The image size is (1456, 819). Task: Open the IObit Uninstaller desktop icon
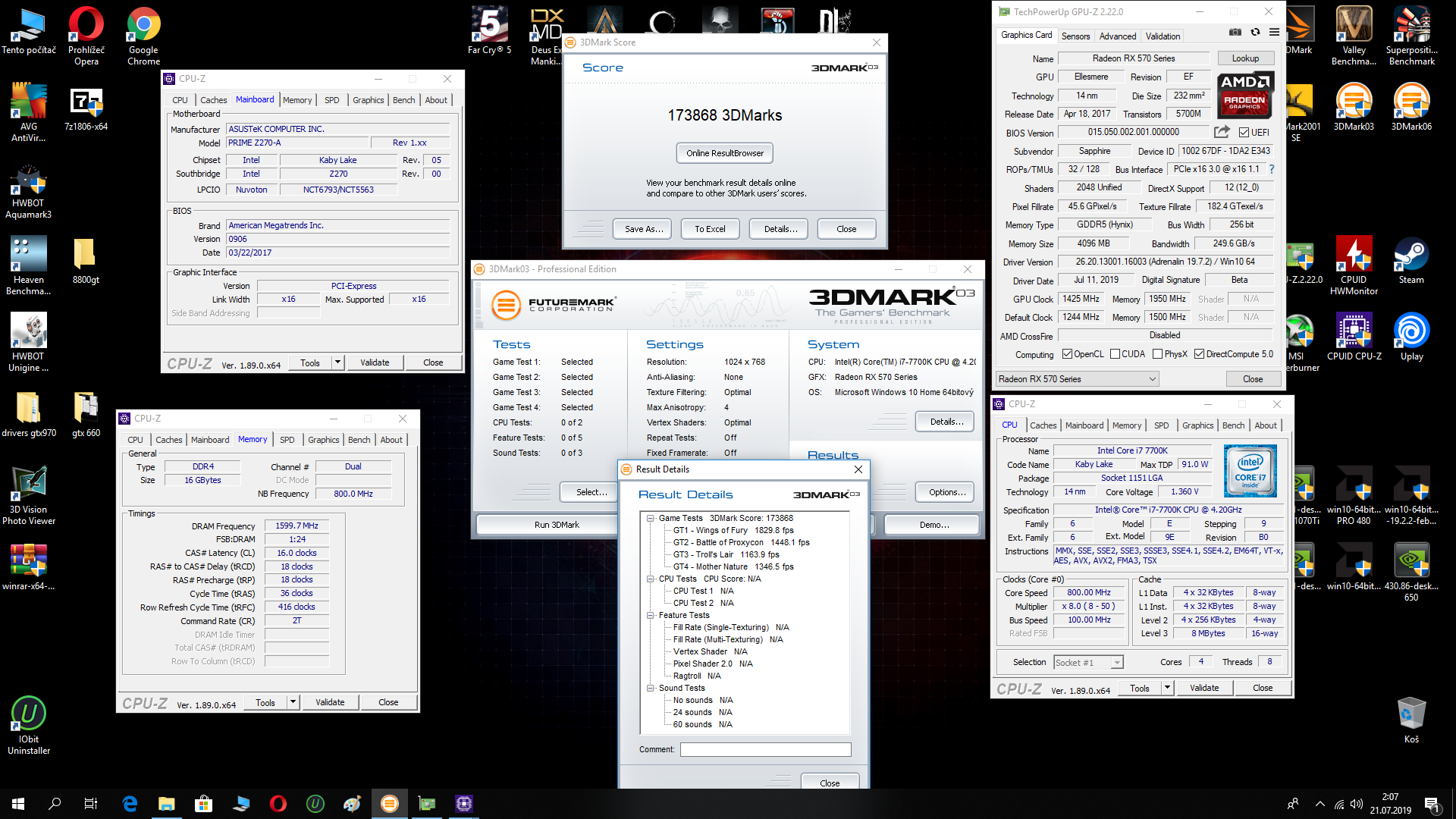pos(28,726)
